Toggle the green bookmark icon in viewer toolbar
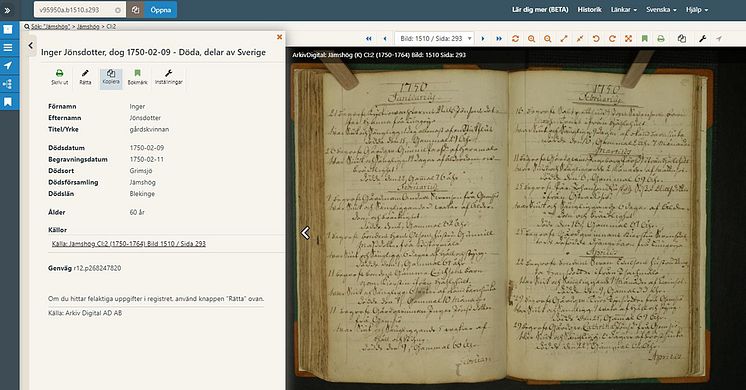746x390 pixels. [645, 39]
